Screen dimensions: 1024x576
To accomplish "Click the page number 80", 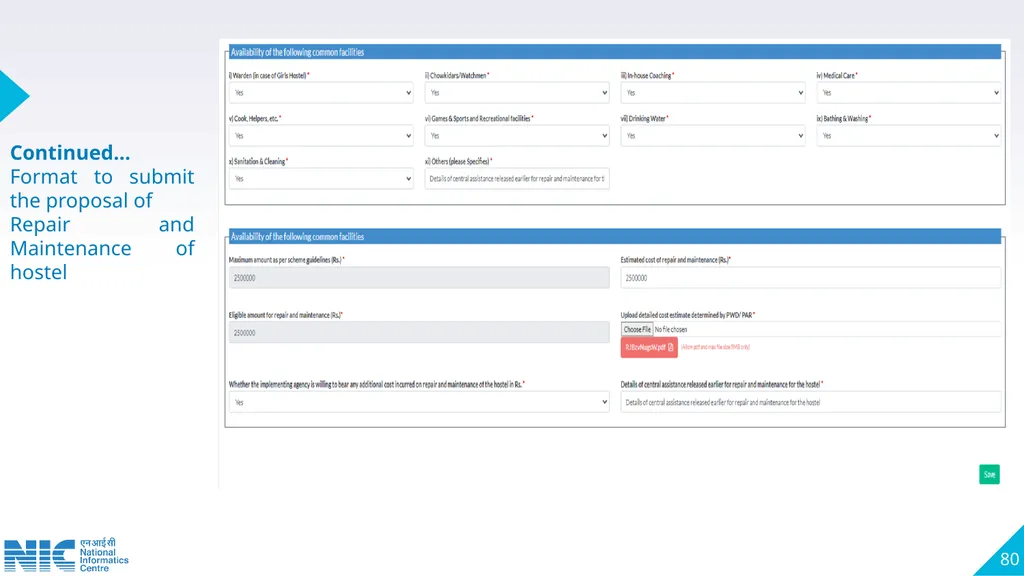I will pos(1009,560).
